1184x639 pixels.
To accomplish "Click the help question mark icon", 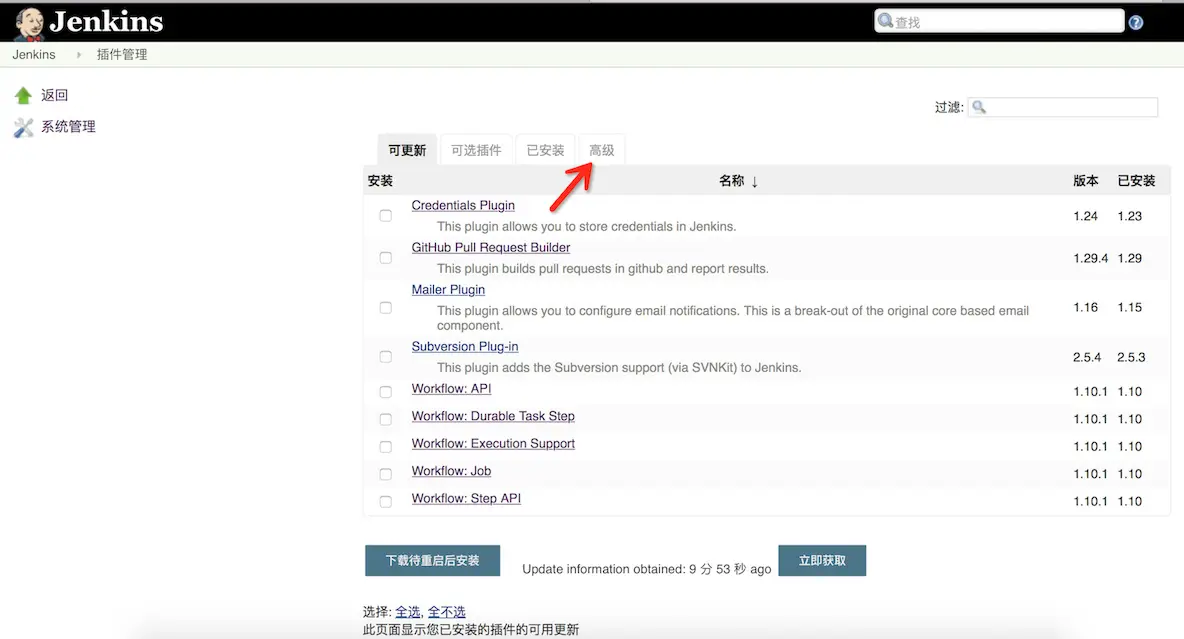I will pos(1136,23).
